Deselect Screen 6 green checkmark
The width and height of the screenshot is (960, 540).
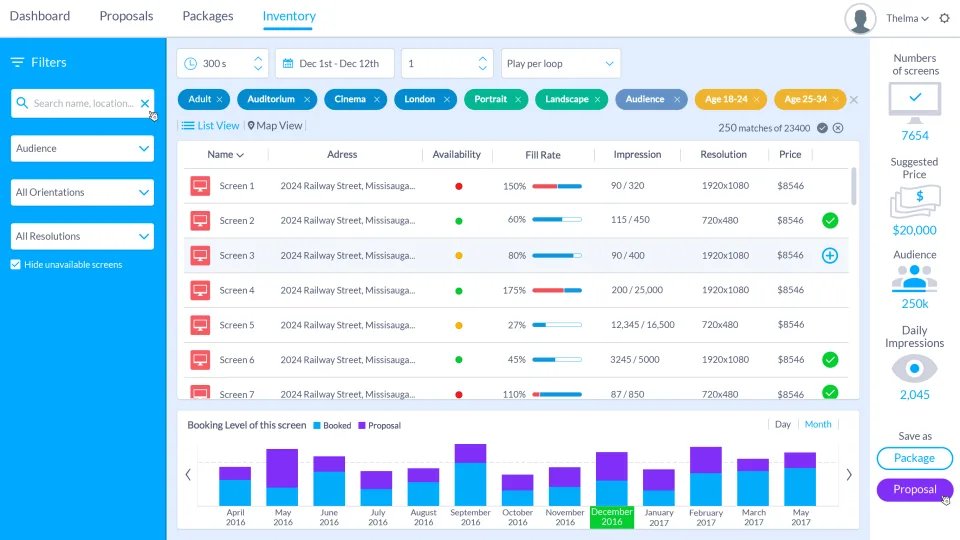pyautogui.click(x=830, y=360)
